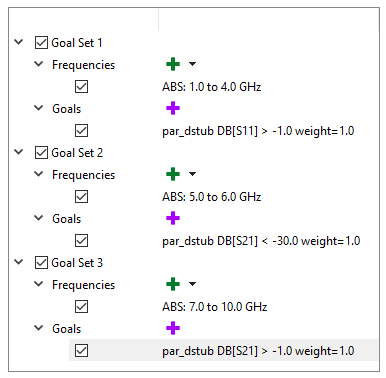Click purple plus to add Goal Set 3 goal
The image size is (386, 378).
pyautogui.click(x=173, y=328)
